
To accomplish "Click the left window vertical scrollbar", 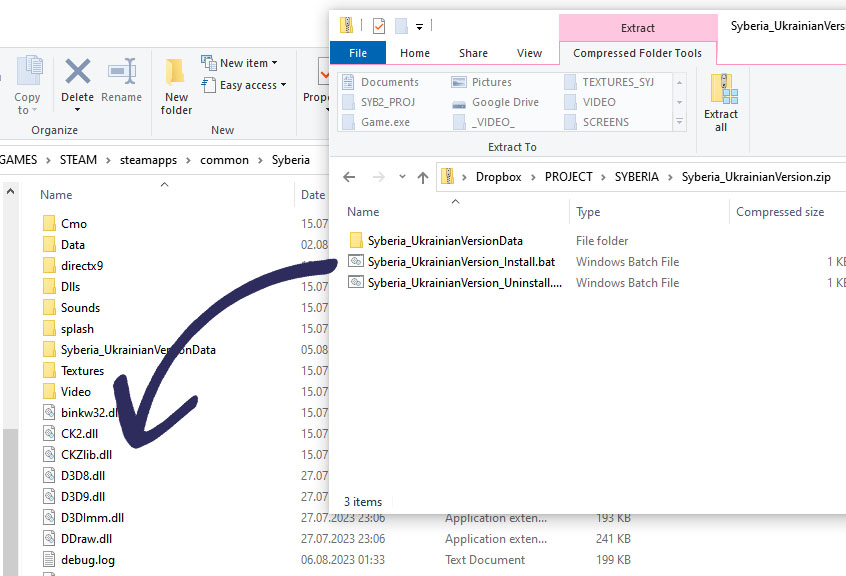I will (x=10, y=378).
